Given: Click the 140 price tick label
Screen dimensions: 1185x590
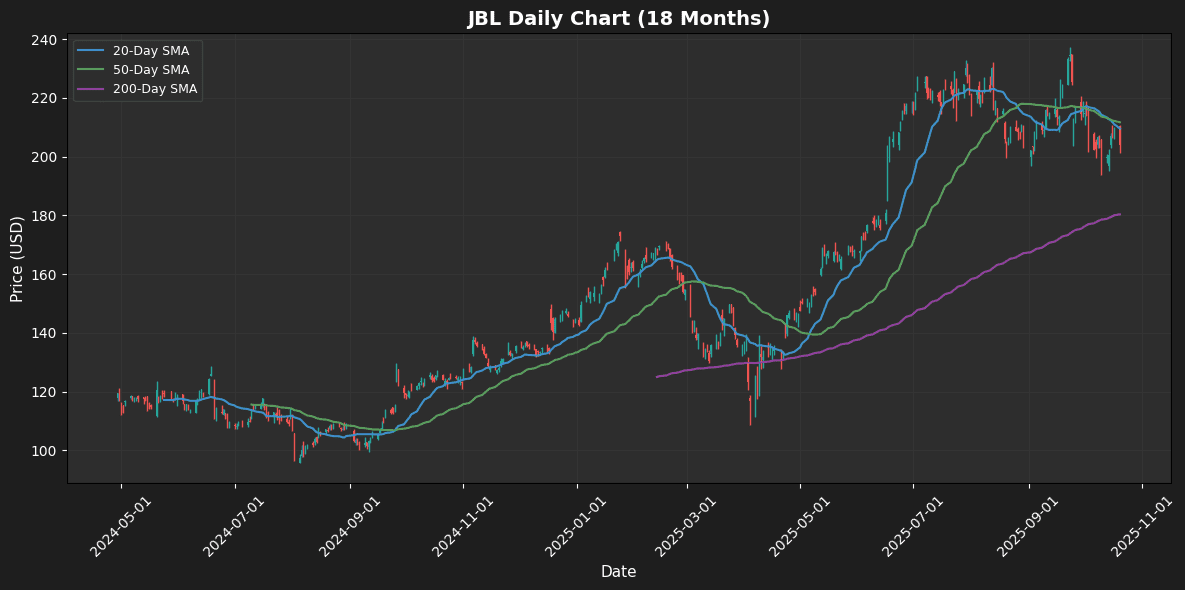Looking at the screenshot, I should pyautogui.click(x=48, y=334).
